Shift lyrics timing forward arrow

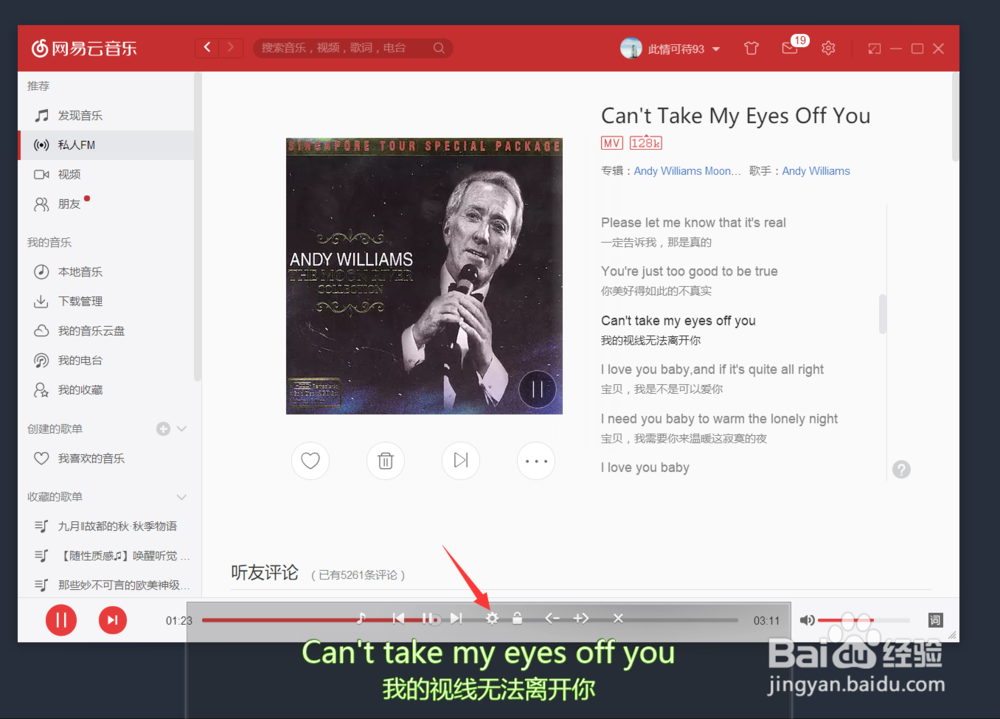[581, 618]
